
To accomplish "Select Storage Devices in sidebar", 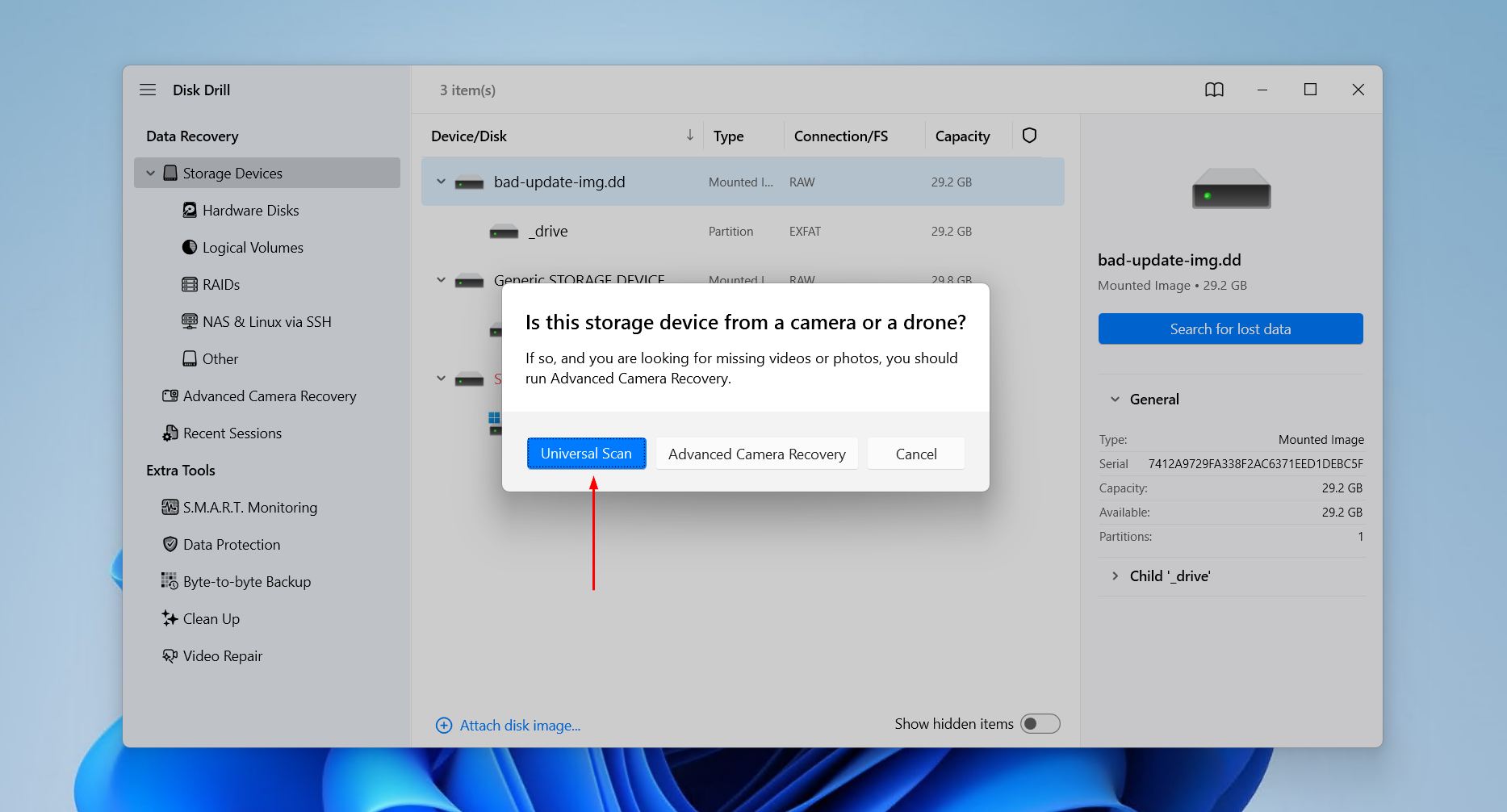I will click(x=267, y=173).
